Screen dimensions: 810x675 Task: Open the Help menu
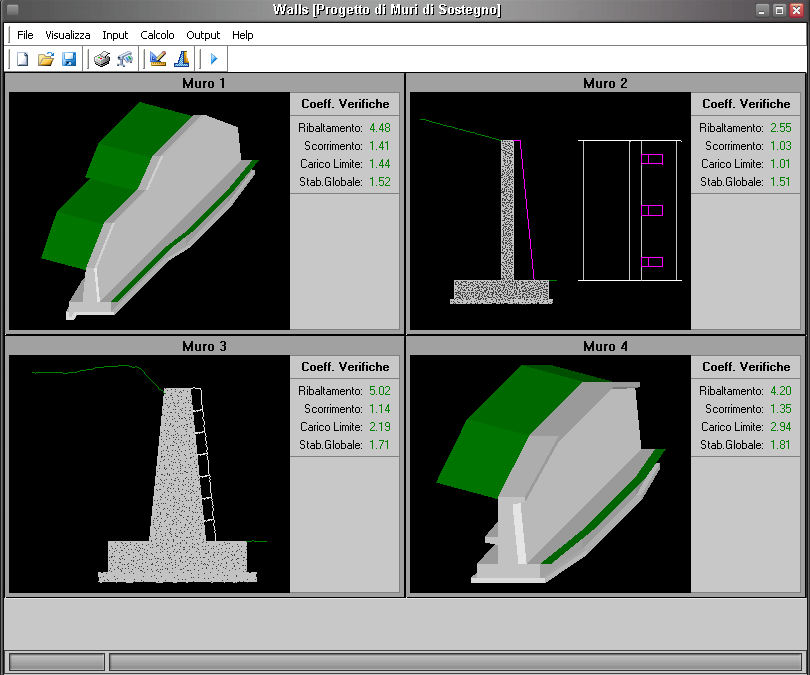click(x=243, y=35)
